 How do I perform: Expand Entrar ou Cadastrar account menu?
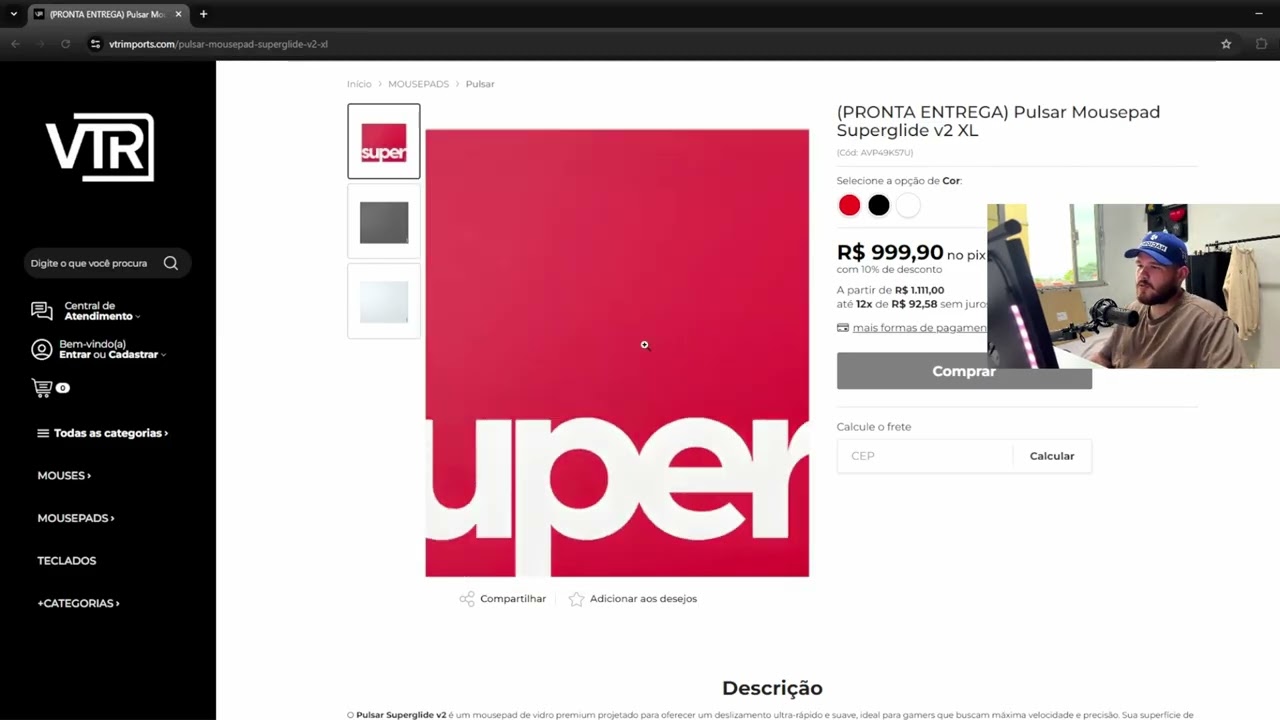pyautogui.click(x=112, y=349)
